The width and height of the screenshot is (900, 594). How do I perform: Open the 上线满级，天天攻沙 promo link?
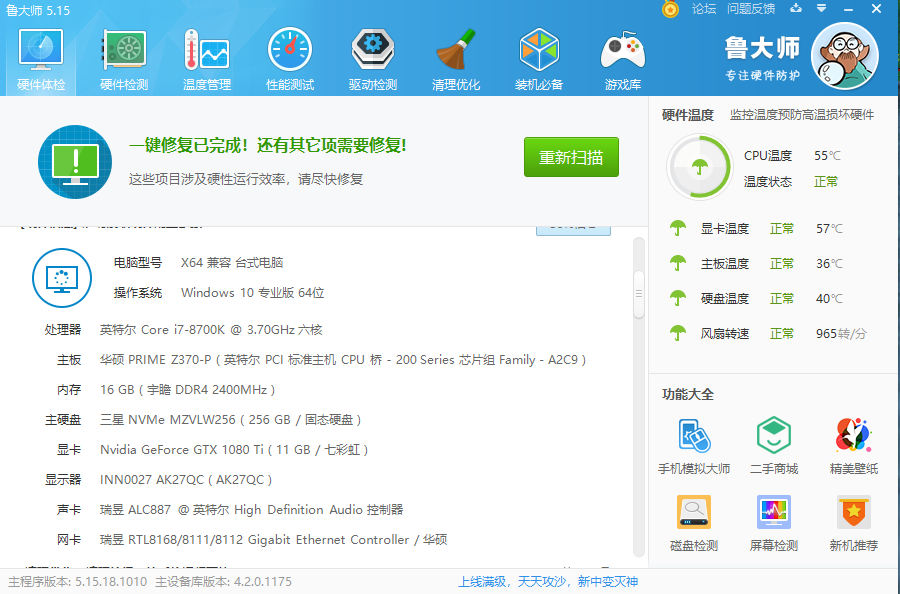[548, 582]
